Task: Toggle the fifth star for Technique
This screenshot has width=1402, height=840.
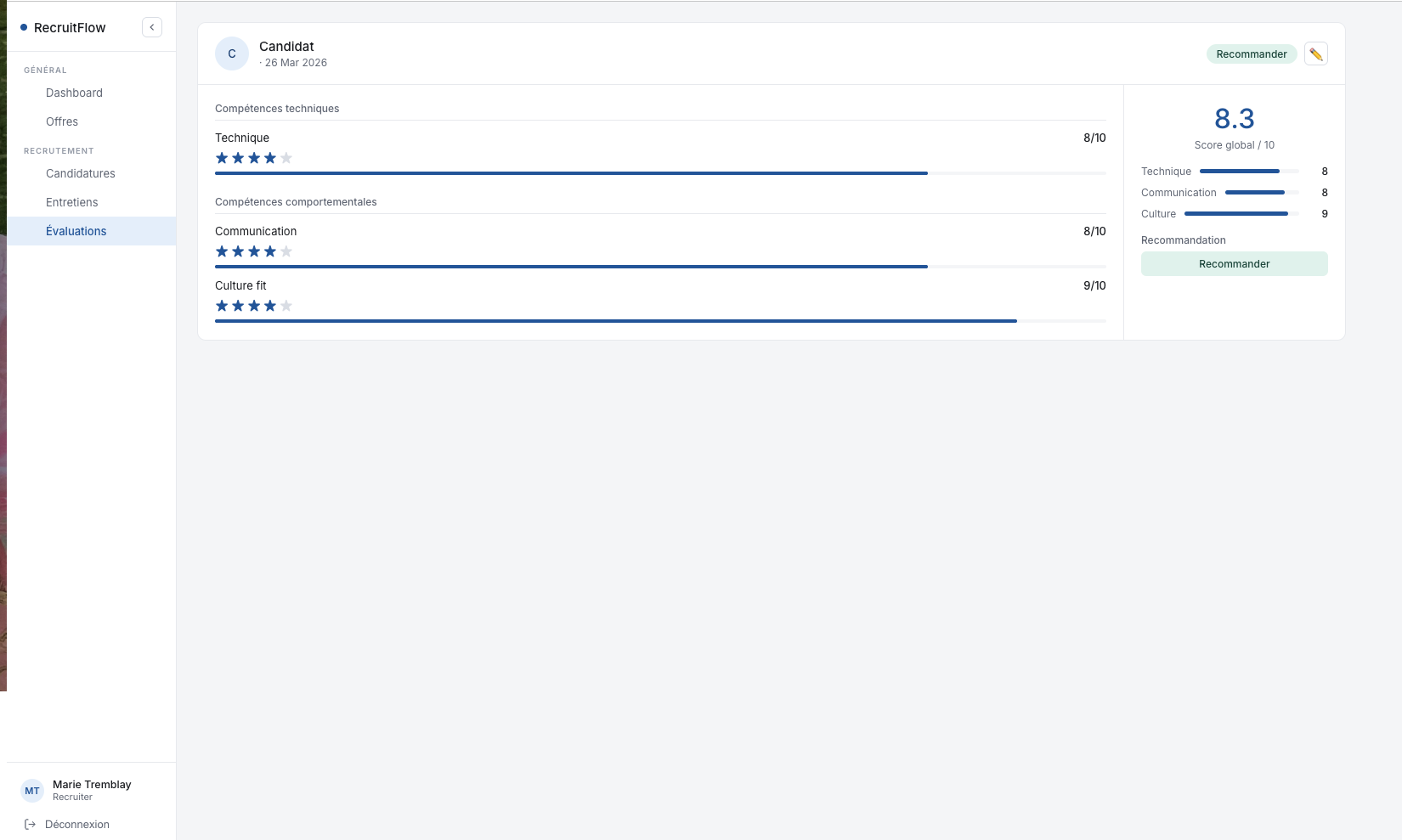Action: click(x=286, y=157)
